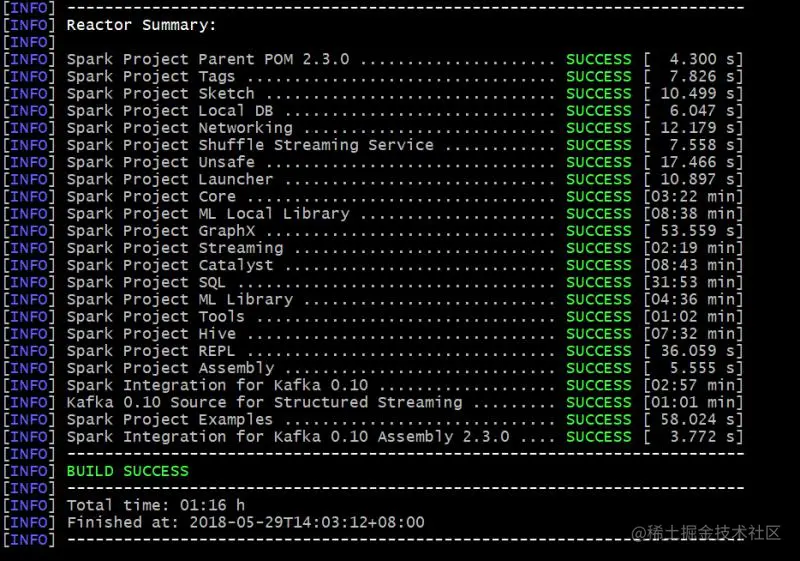Click SUCCESS status beside Spark Project Hive
800x561 pixels.
point(598,334)
